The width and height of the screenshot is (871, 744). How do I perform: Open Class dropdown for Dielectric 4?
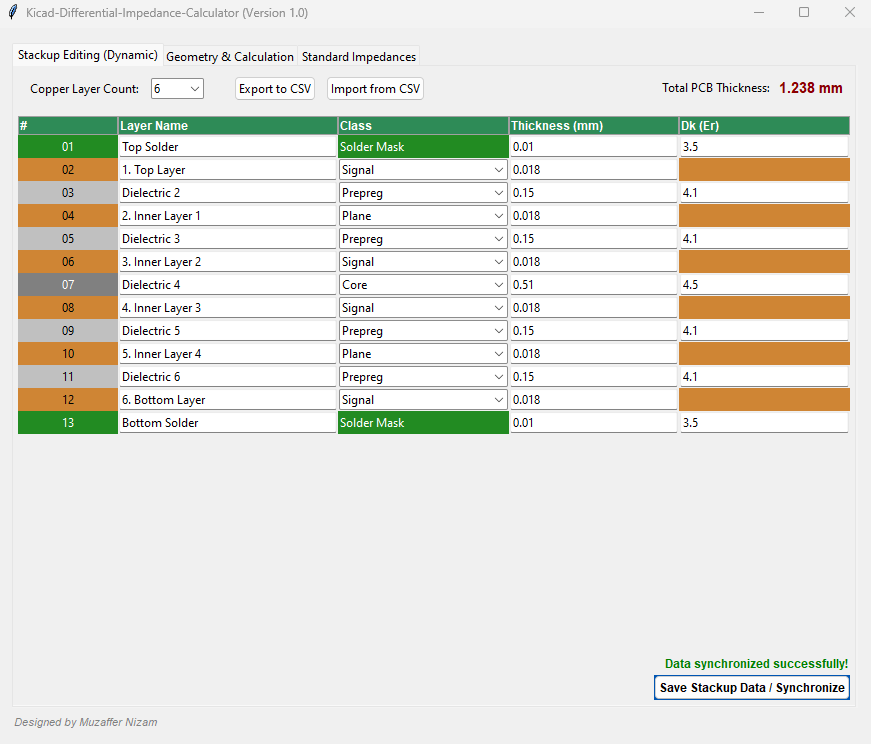pos(498,285)
